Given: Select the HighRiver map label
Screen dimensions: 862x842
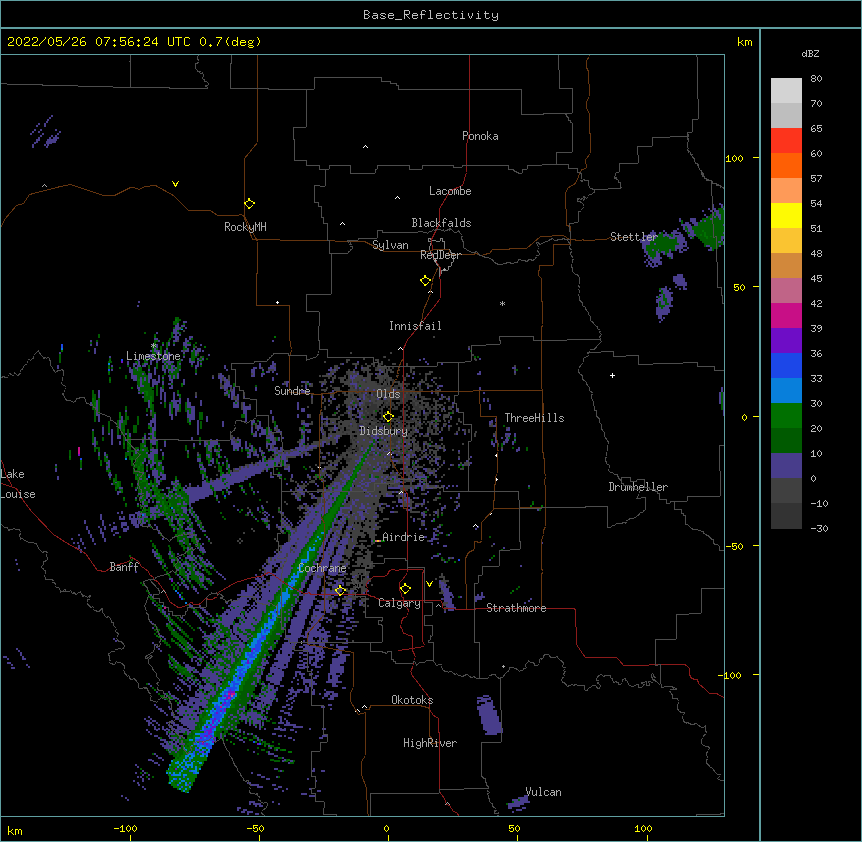Looking at the screenshot, I should point(430,743).
